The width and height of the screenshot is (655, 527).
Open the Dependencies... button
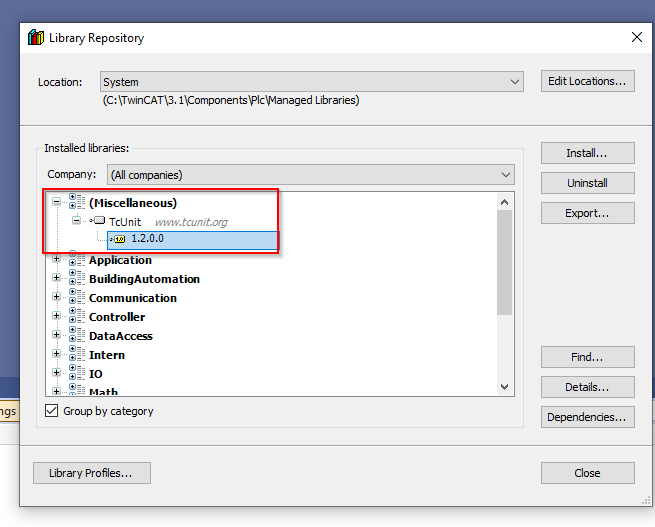tap(588, 417)
